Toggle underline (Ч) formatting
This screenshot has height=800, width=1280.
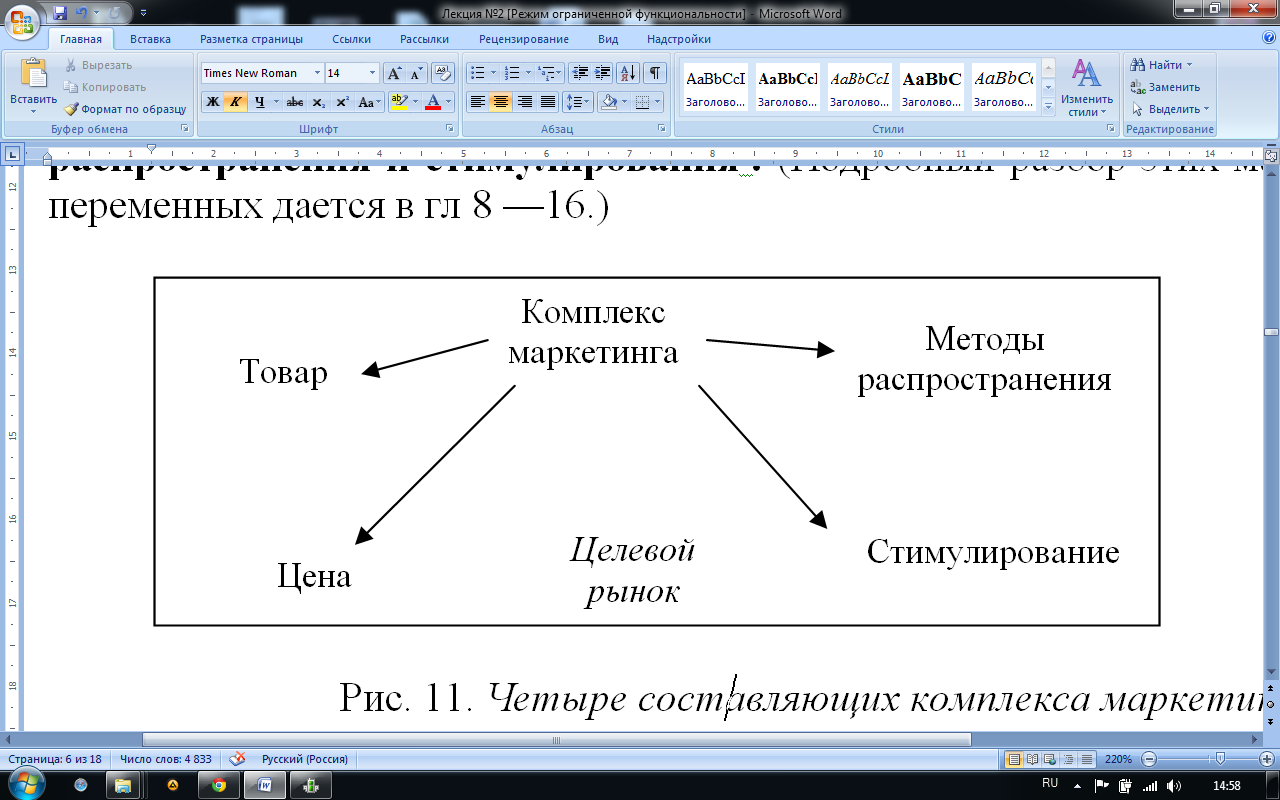(x=259, y=102)
